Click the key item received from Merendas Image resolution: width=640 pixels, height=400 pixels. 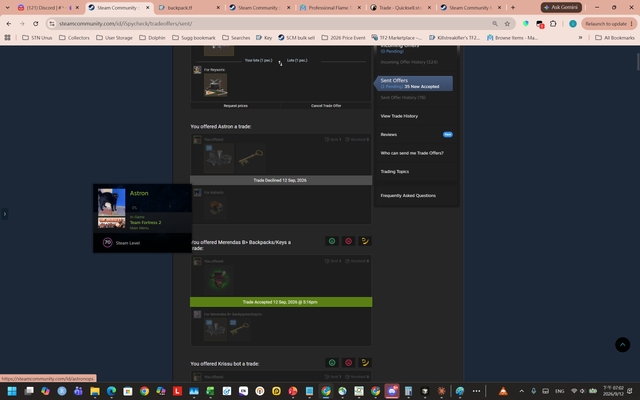240,329
